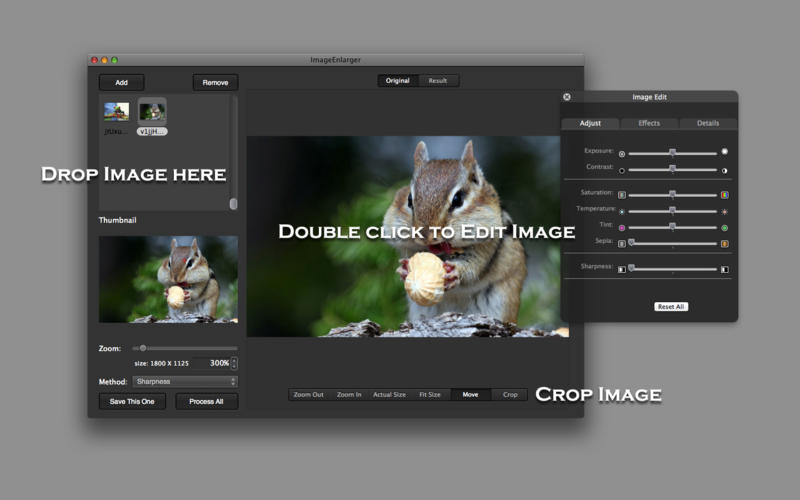Click the size text '1800 X 1125'
Viewport: 800px width, 500px height.
(169, 363)
